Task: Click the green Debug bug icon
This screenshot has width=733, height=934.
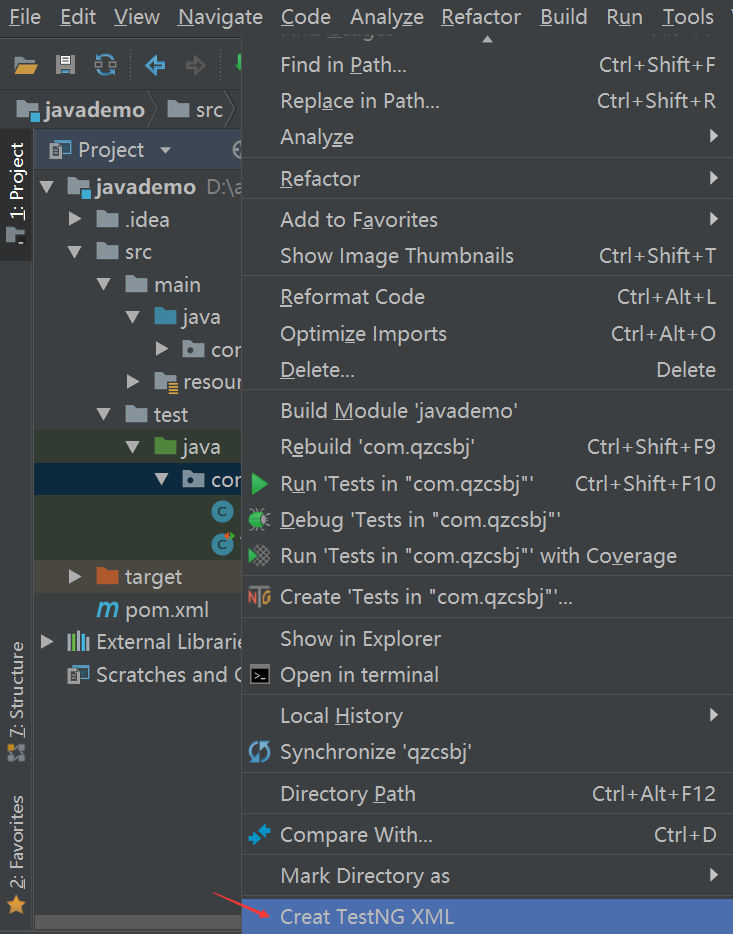Action: [x=259, y=519]
